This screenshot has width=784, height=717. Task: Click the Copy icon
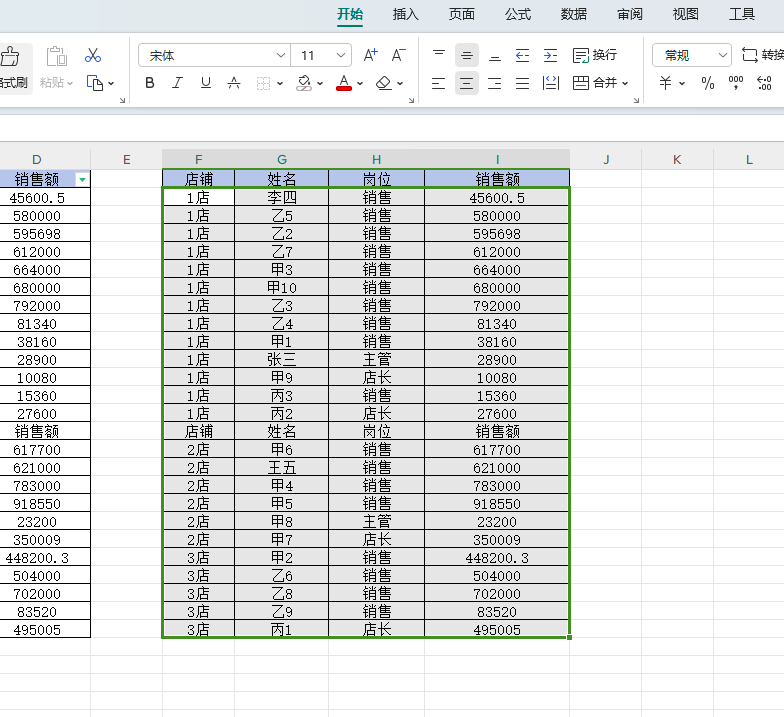tap(94, 83)
